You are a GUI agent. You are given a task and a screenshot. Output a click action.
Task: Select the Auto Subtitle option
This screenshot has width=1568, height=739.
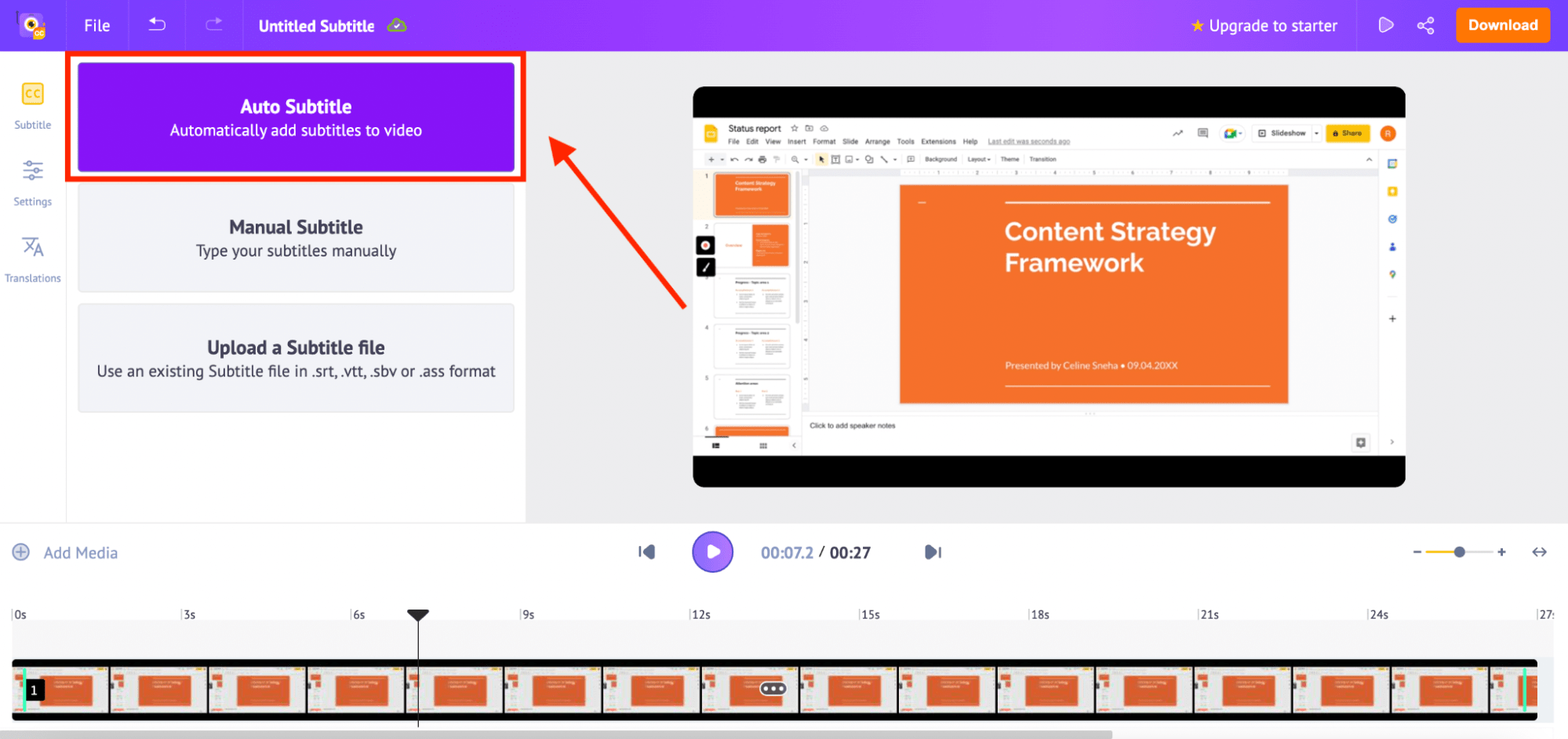296,116
